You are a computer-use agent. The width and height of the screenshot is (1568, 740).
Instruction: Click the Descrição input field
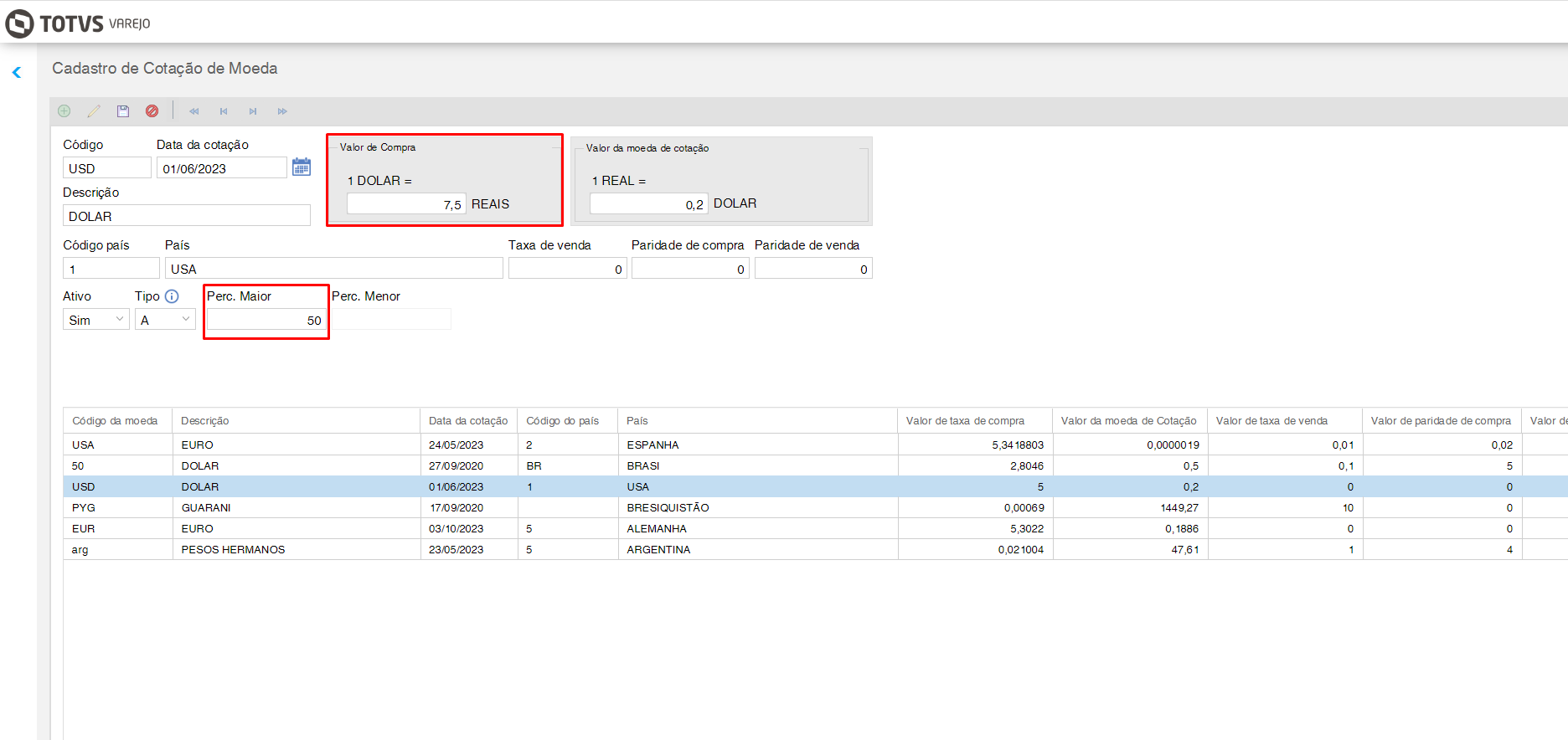coord(187,216)
